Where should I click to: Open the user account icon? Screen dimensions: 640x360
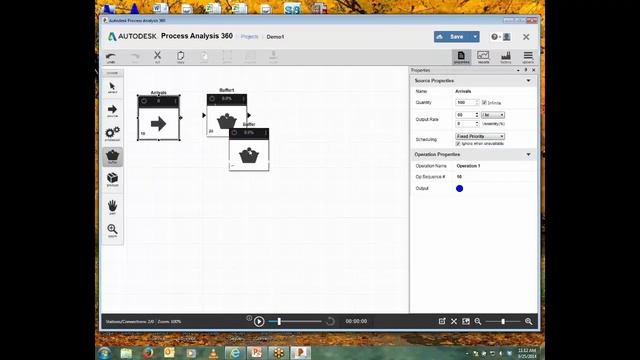(507, 37)
